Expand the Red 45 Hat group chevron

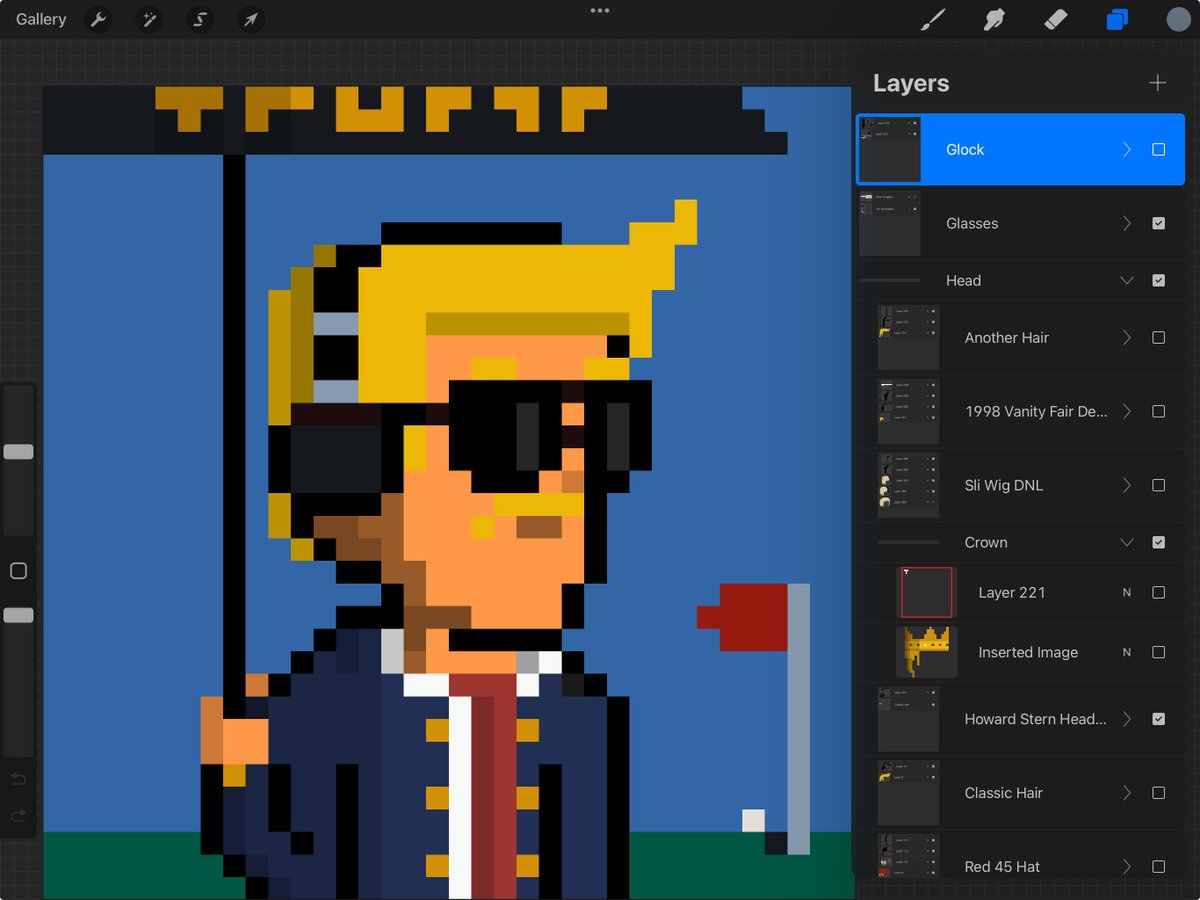(1127, 866)
